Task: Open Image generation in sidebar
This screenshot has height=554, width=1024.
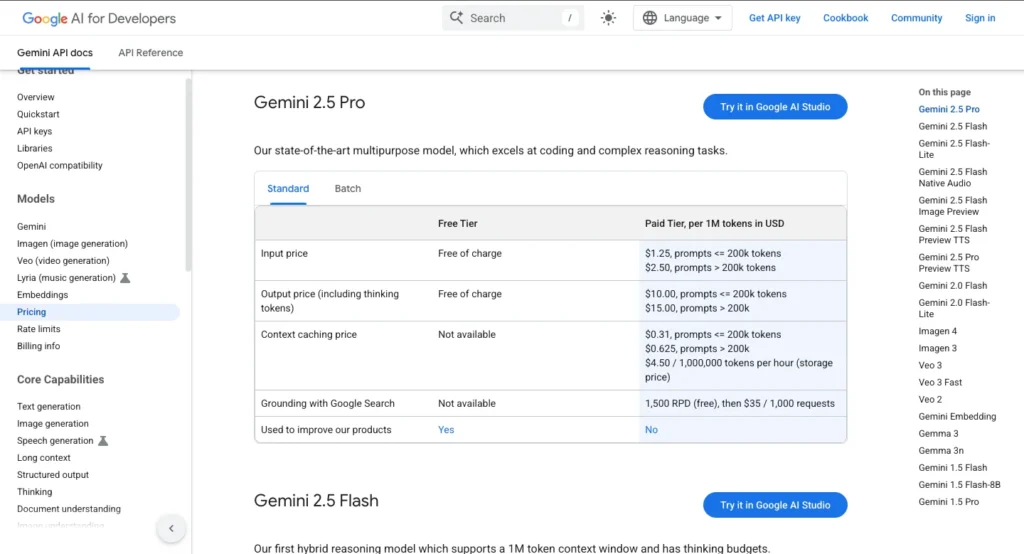Action: (x=53, y=423)
